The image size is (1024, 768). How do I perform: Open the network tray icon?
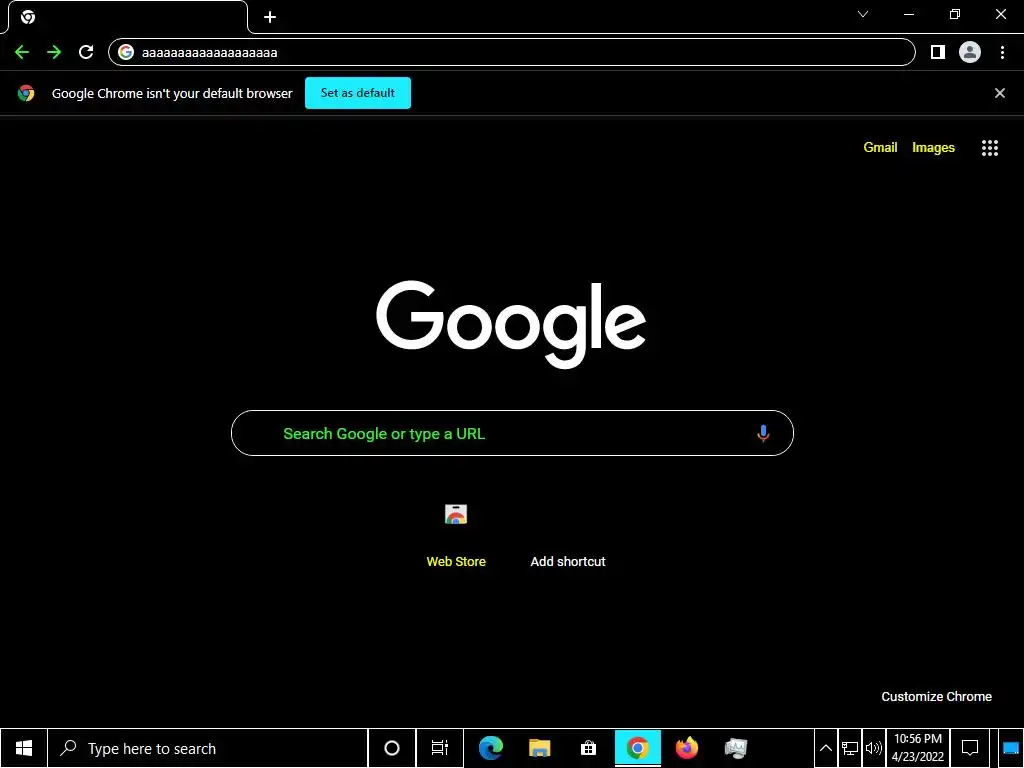850,748
